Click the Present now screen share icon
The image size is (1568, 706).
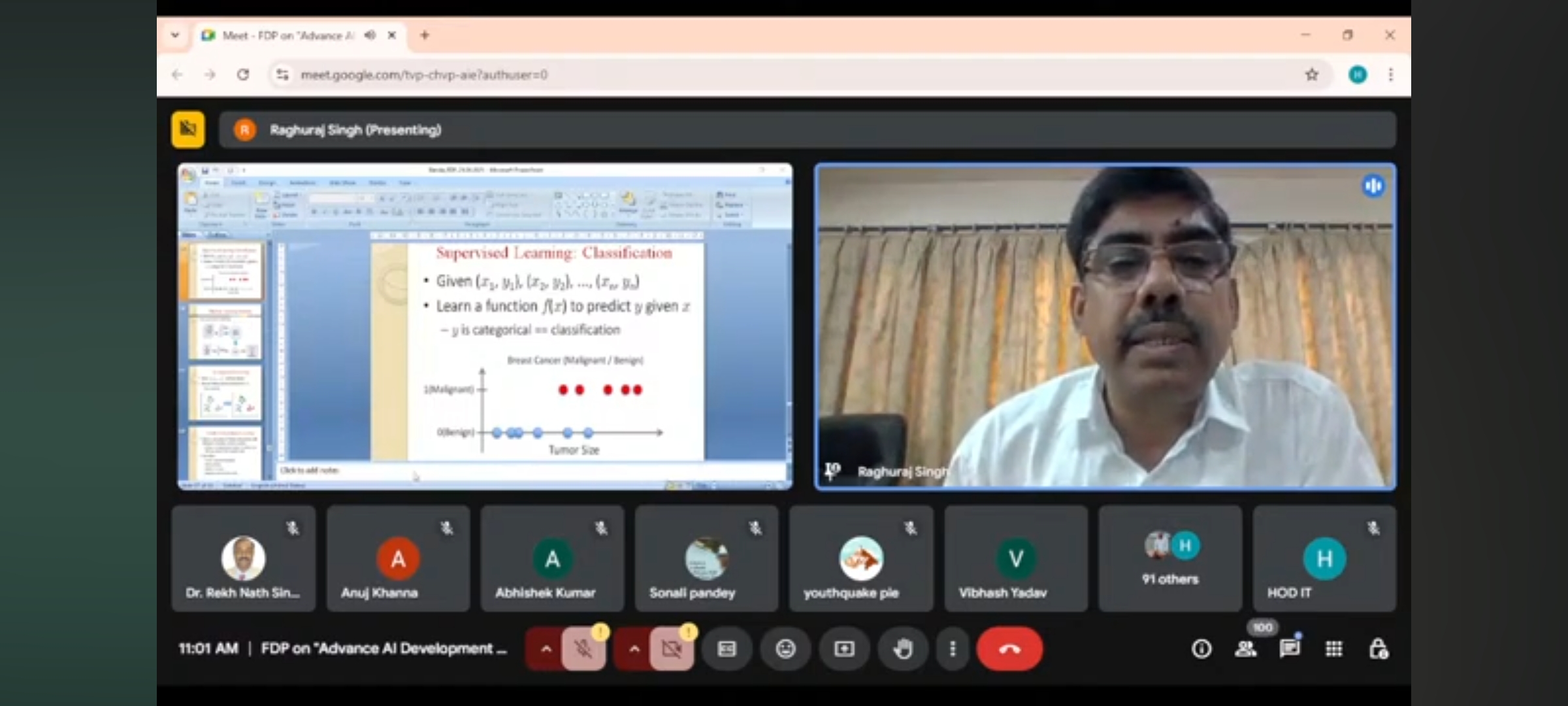(843, 648)
